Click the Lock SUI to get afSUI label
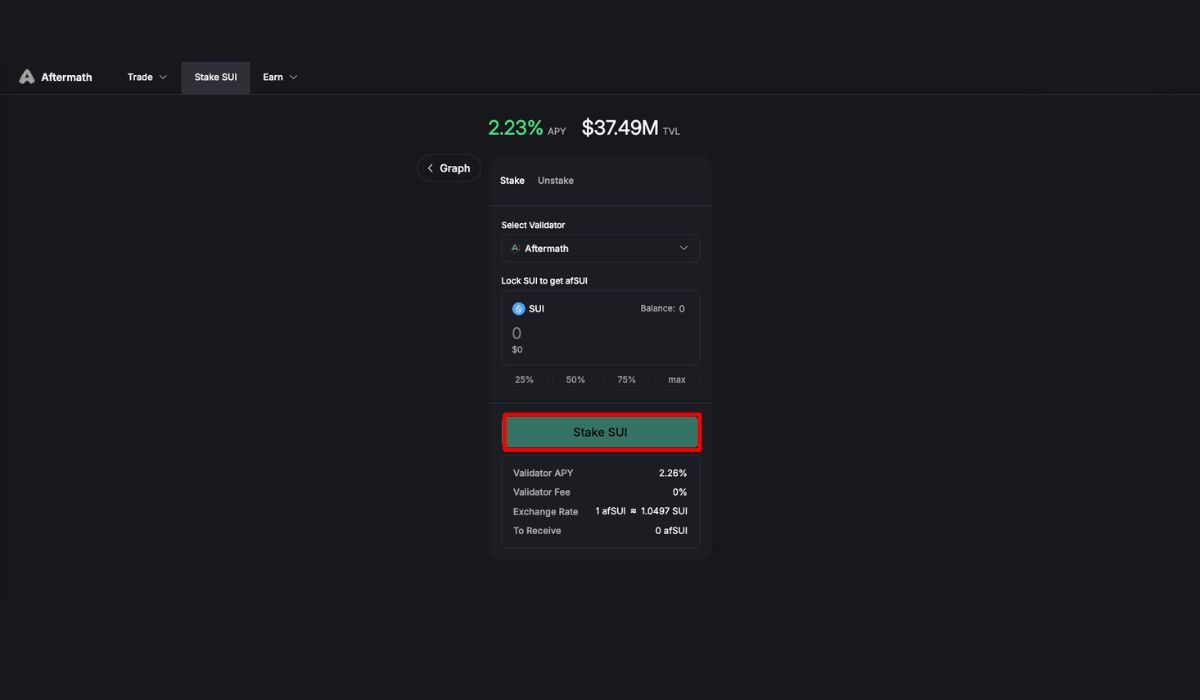1200x700 pixels. pos(545,281)
